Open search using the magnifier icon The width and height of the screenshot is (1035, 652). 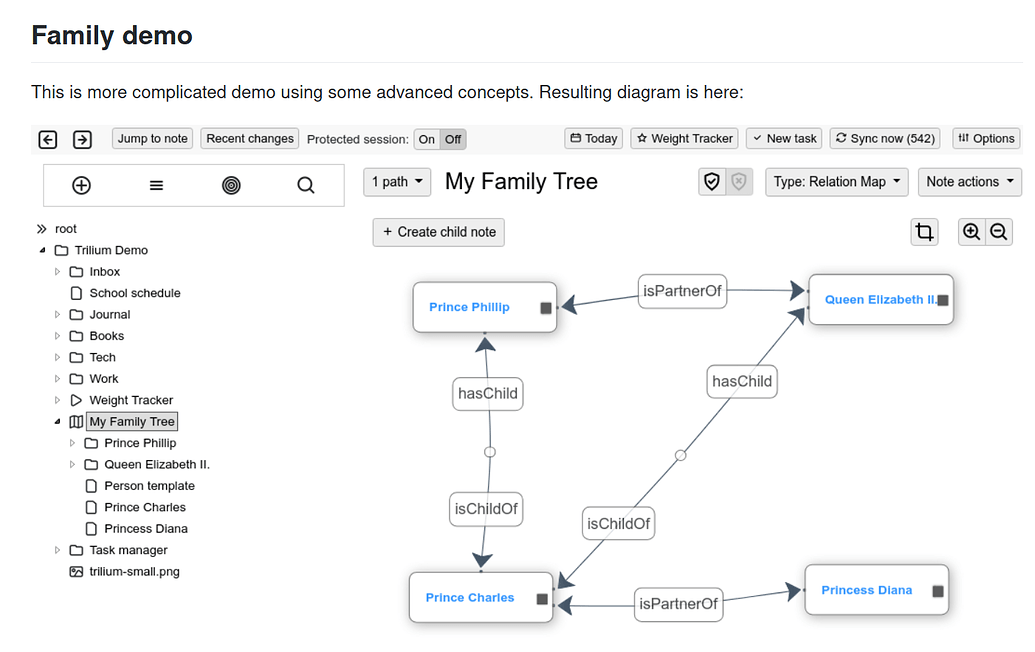click(304, 185)
